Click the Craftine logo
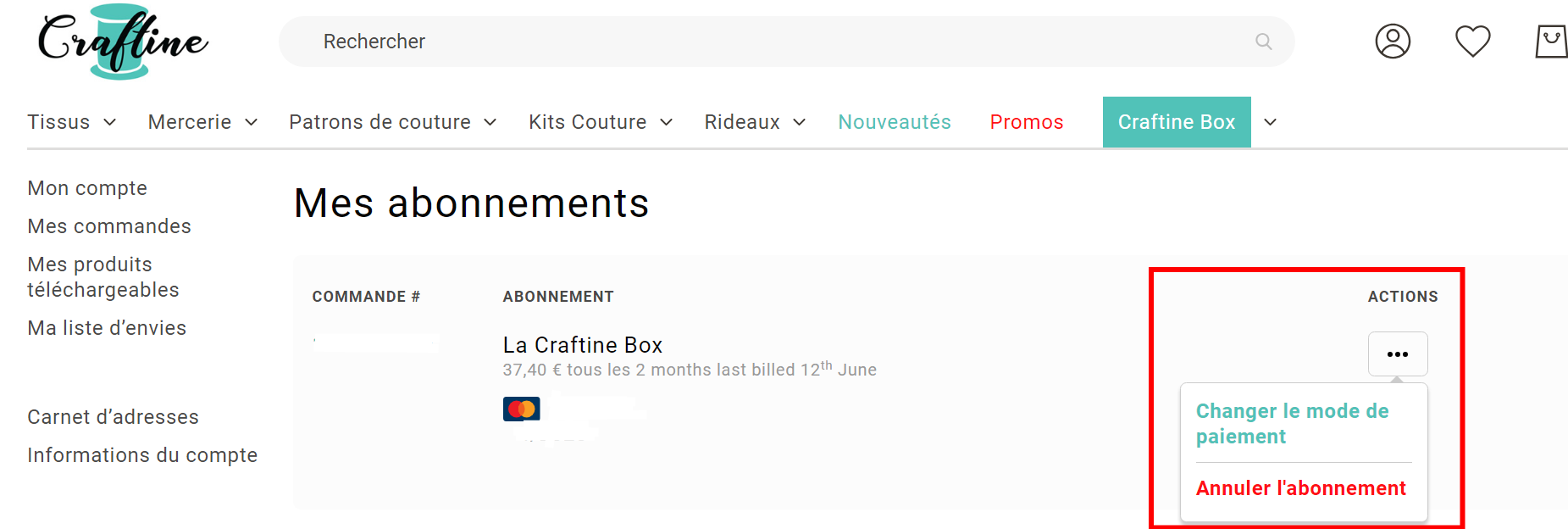1568x529 pixels. point(122,42)
